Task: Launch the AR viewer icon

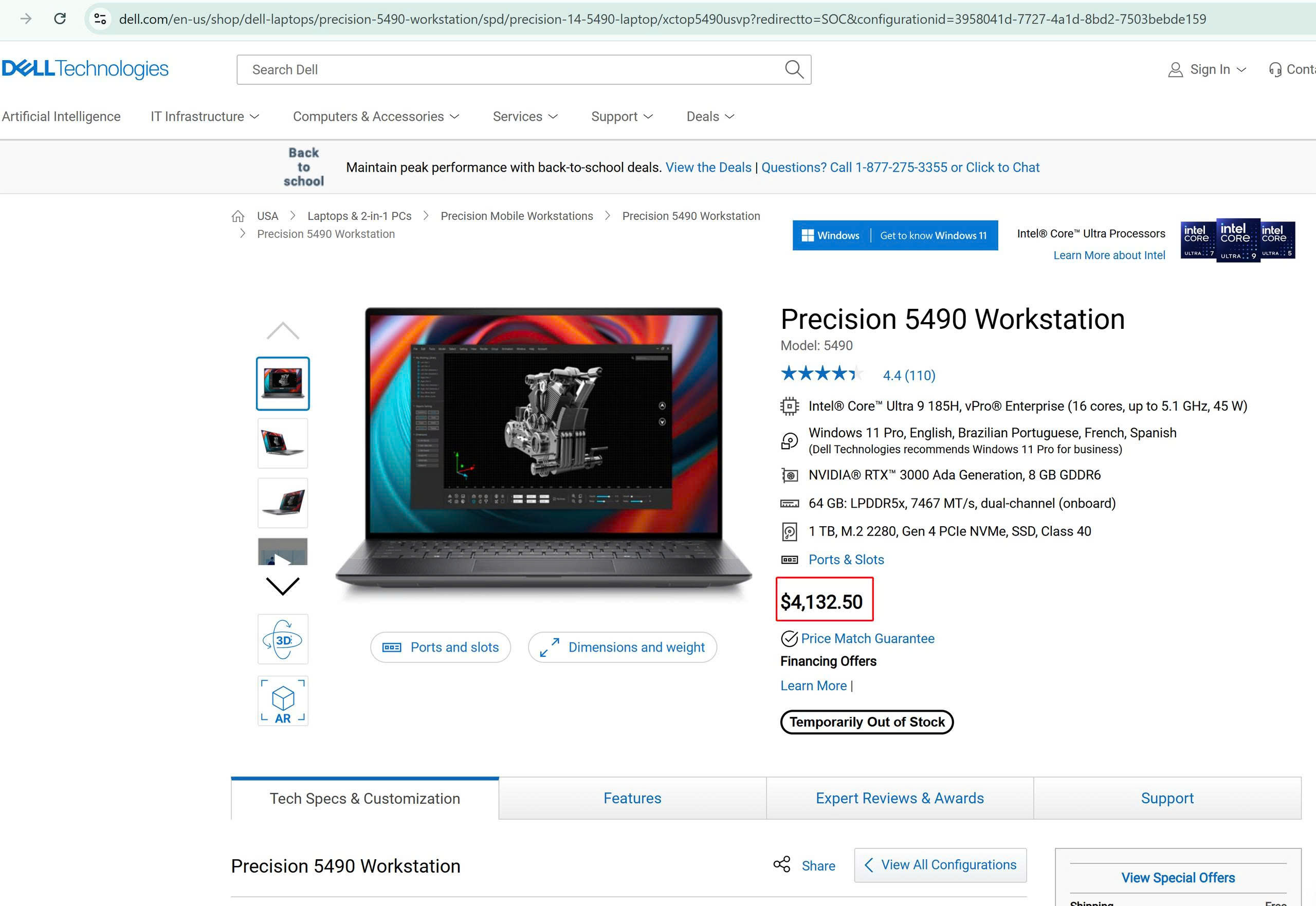Action: click(283, 701)
